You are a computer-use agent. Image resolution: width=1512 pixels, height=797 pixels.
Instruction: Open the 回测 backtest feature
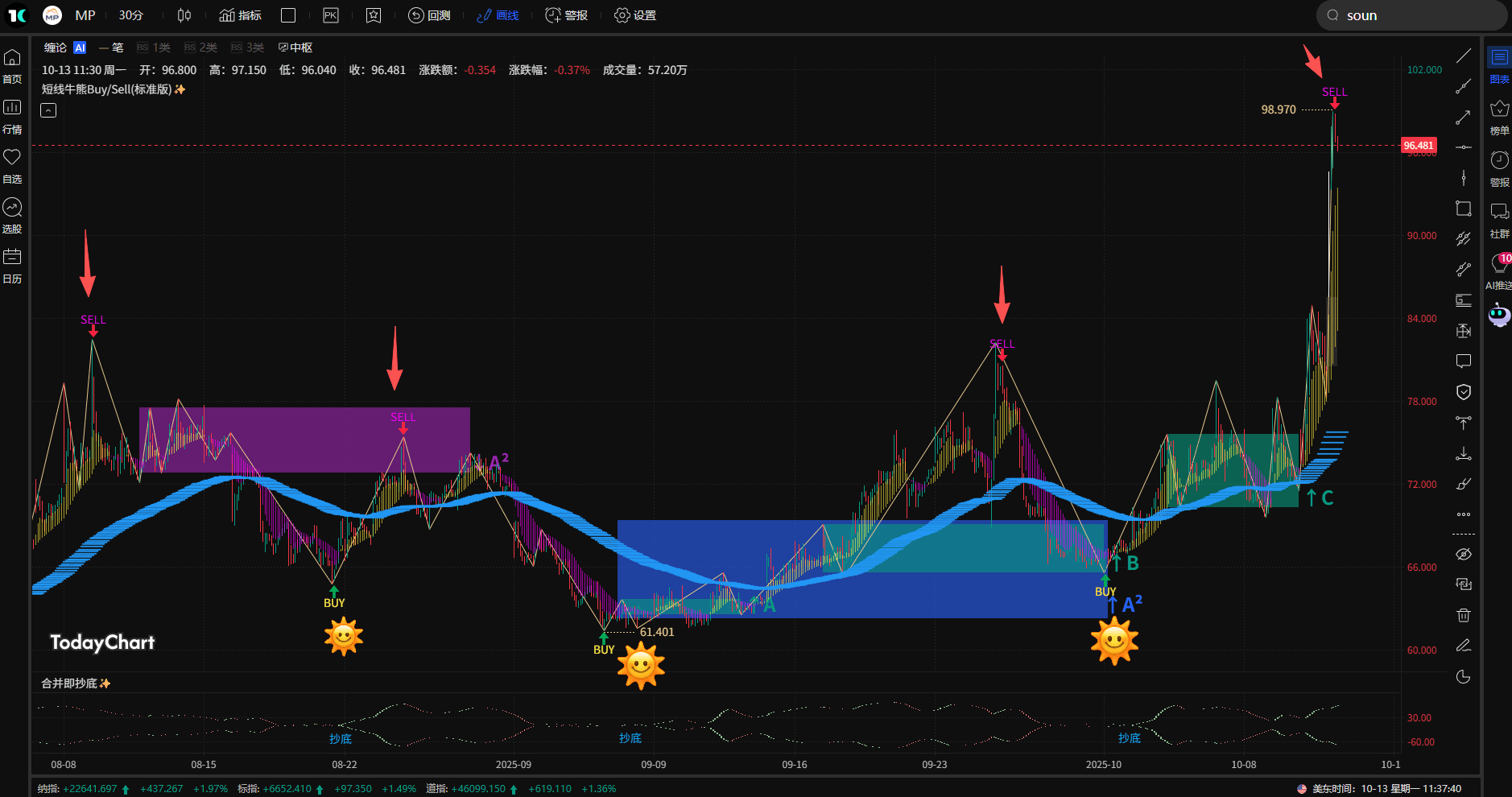431,14
